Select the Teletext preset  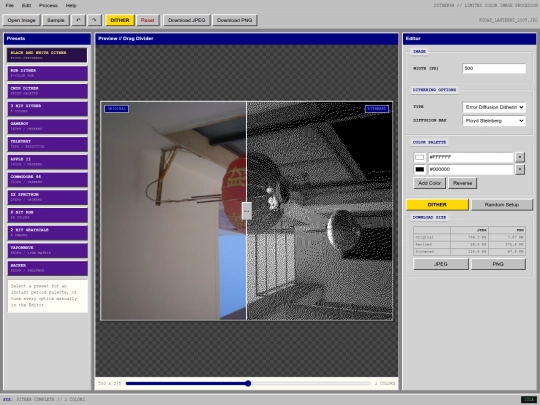tap(48, 144)
